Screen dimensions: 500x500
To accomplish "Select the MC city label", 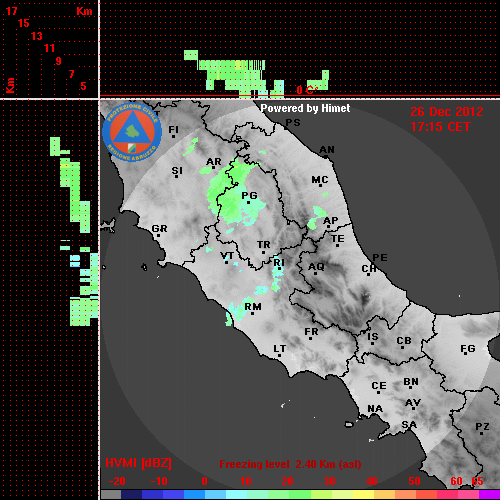I will click(x=320, y=180).
